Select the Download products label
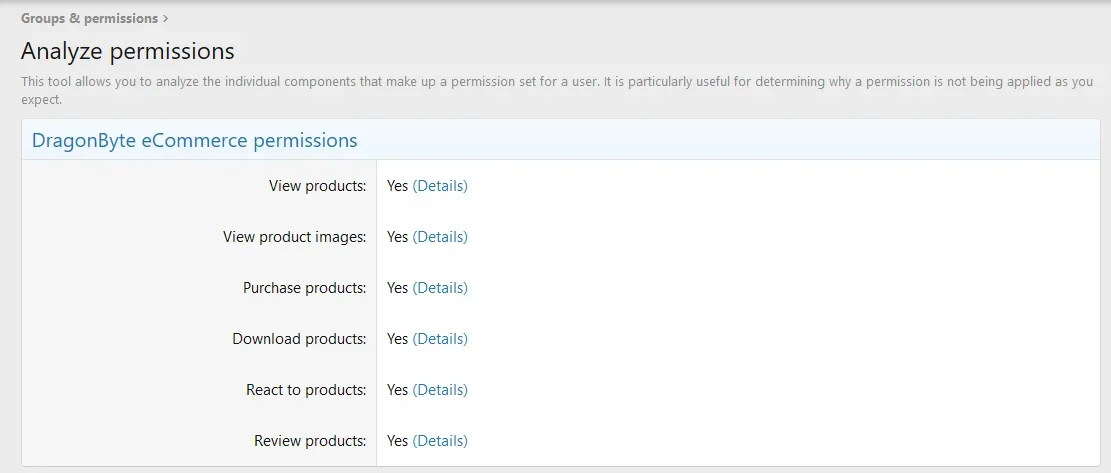Image resolution: width=1111 pixels, height=473 pixels. pyautogui.click(x=299, y=338)
